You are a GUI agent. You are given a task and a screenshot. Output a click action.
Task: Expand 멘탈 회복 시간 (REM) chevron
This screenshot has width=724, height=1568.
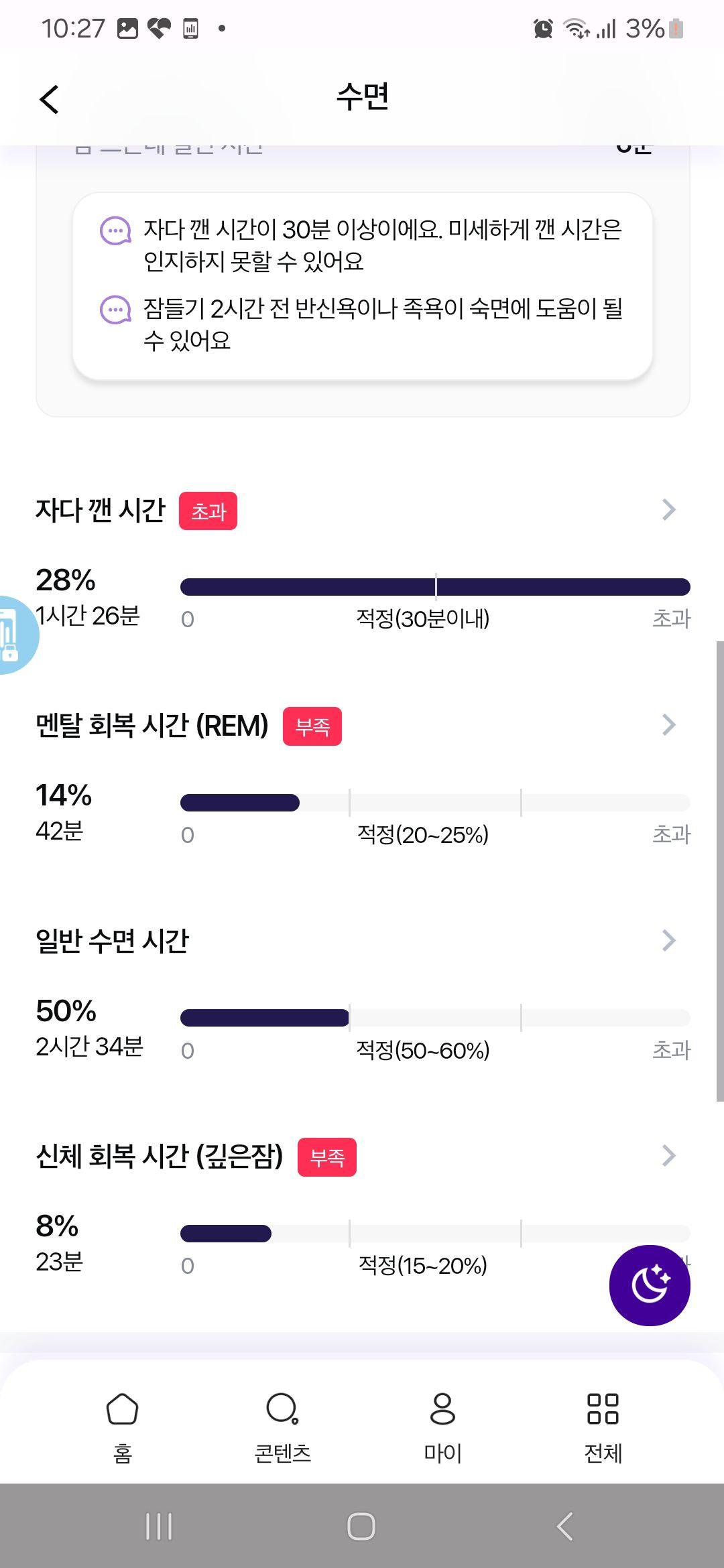(668, 724)
